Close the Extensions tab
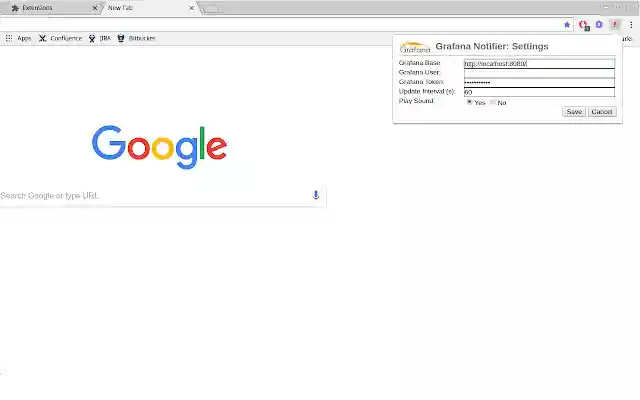 pyautogui.click(x=95, y=8)
